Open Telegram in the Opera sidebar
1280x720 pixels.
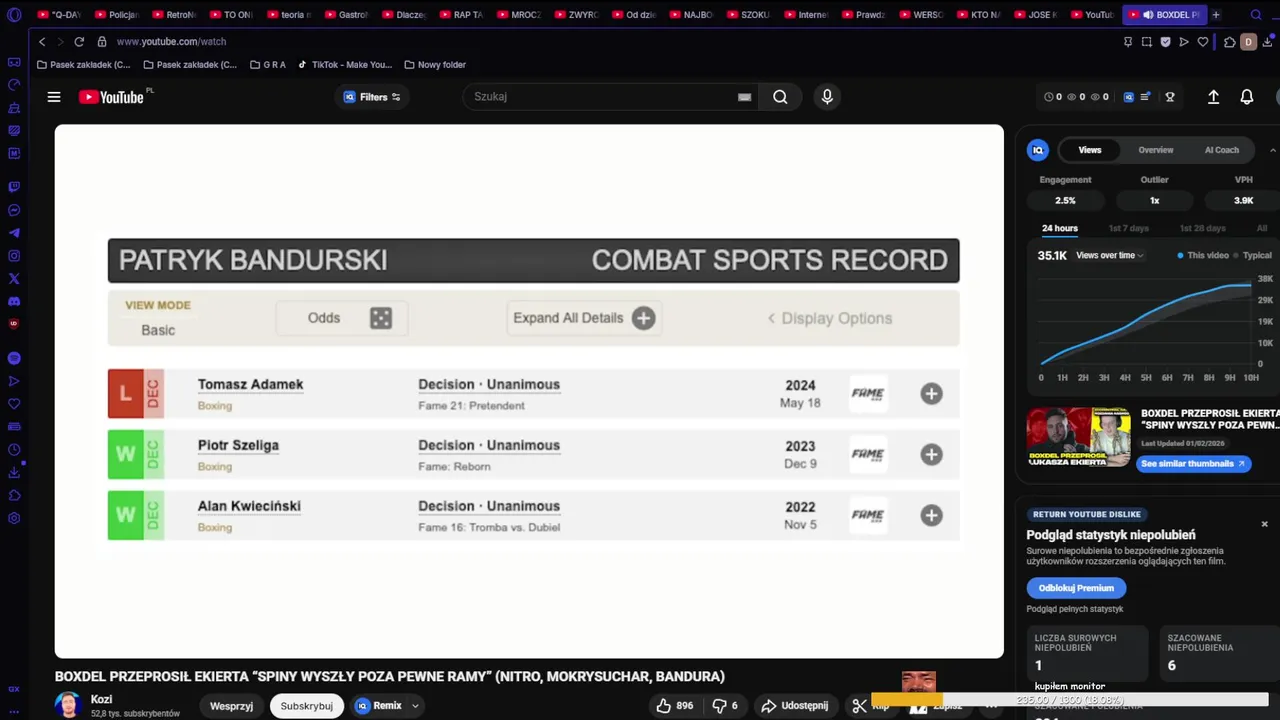click(x=14, y=233)
